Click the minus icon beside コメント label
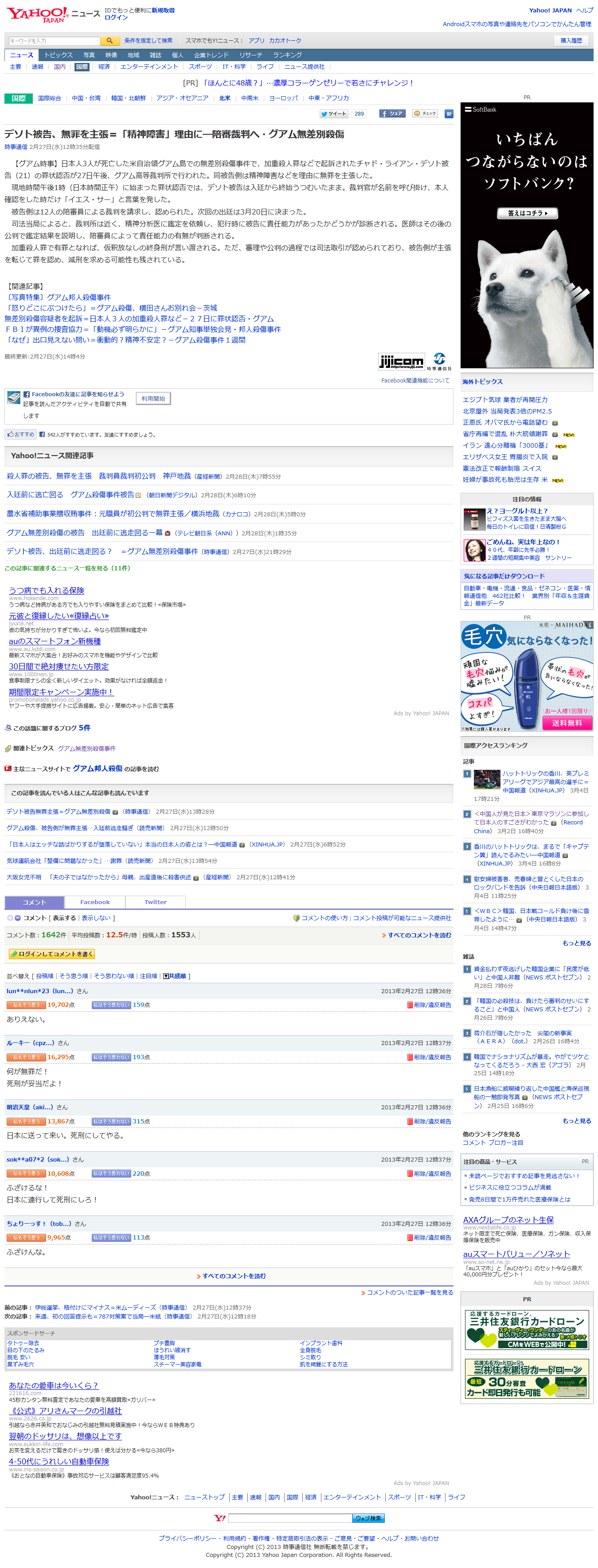This screenshot has height=1568, width=598. point(18,918)
